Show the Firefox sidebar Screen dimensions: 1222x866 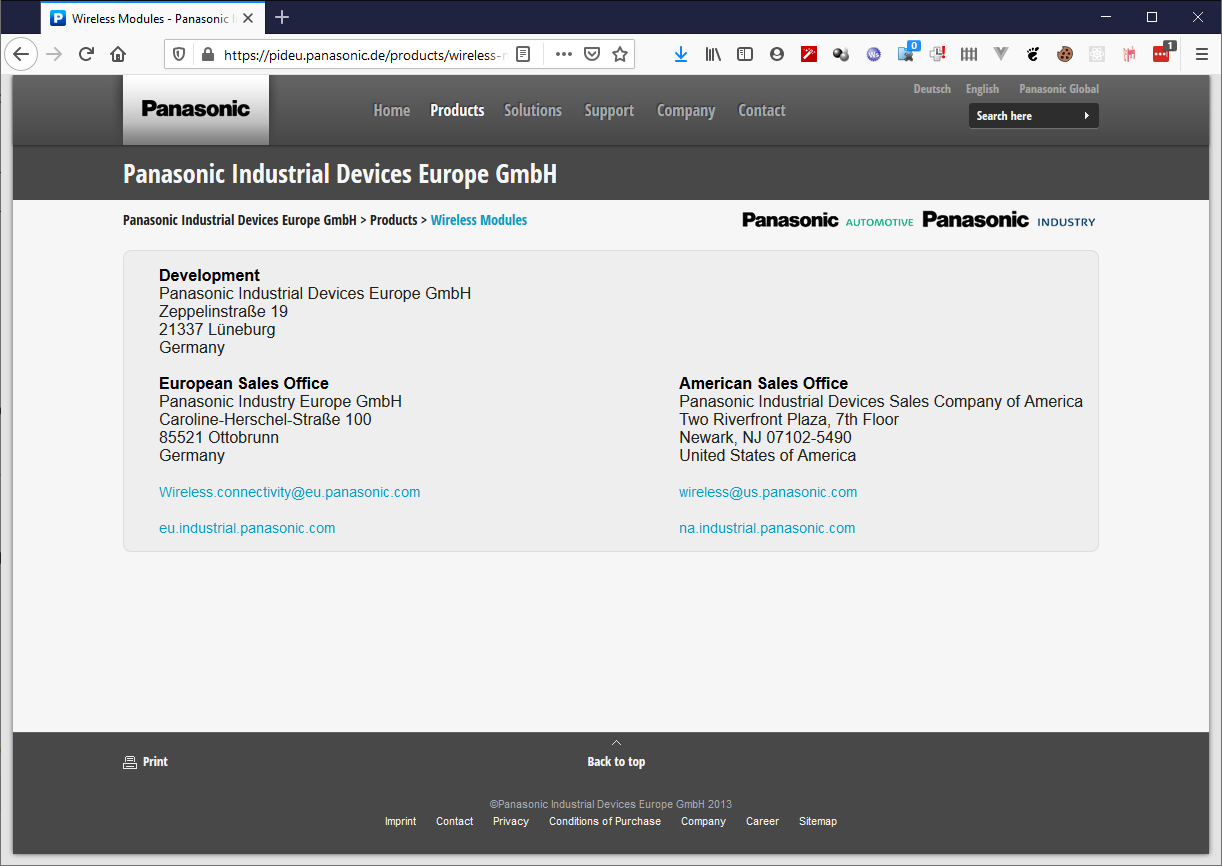coord(745,54)
